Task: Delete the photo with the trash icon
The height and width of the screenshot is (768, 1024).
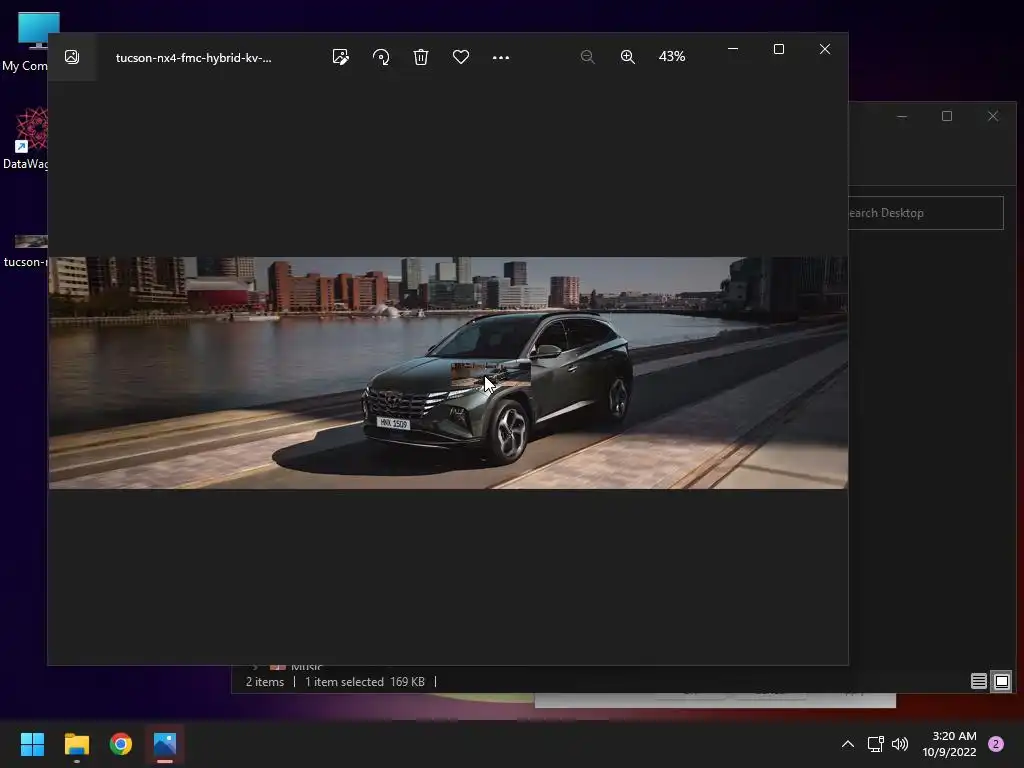Action: click(x=421, y=57)
